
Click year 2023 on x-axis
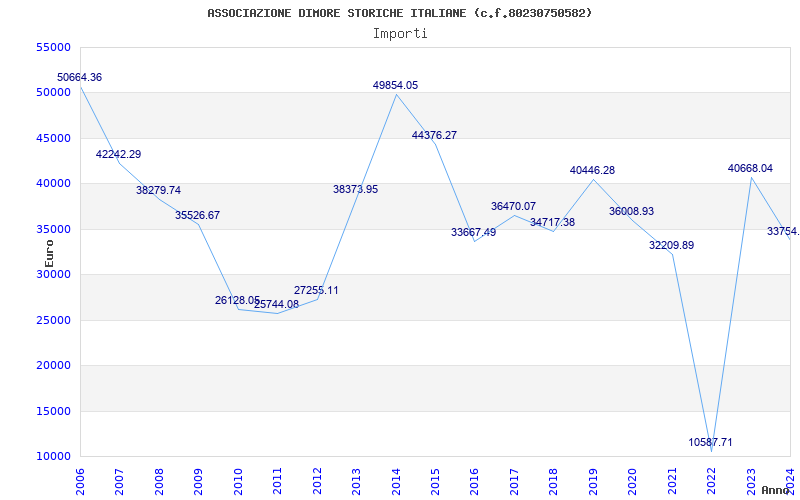(x=752, y=482)
